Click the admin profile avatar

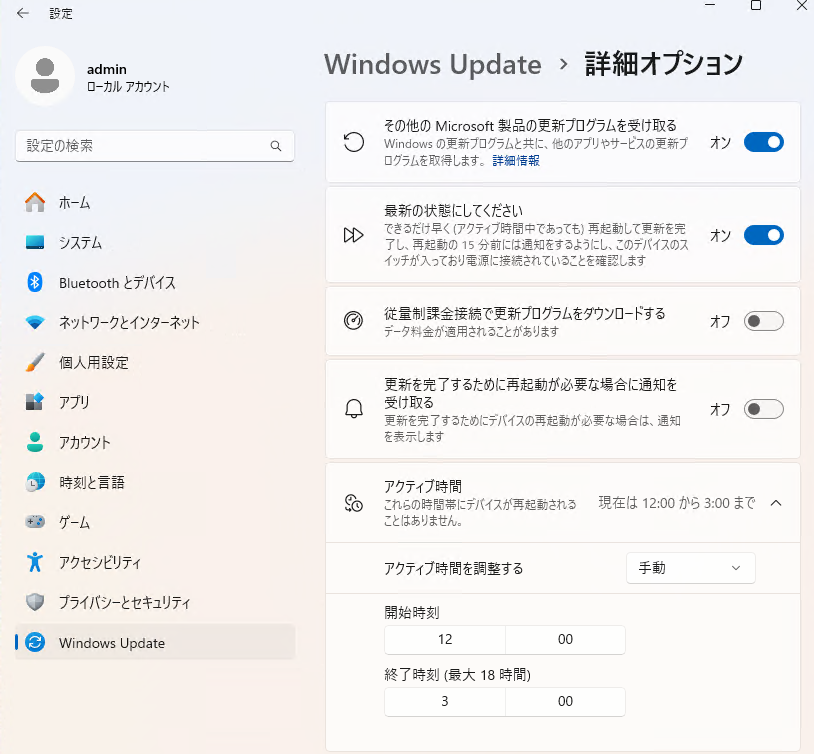pyautogui.click(x=45, y=76)
